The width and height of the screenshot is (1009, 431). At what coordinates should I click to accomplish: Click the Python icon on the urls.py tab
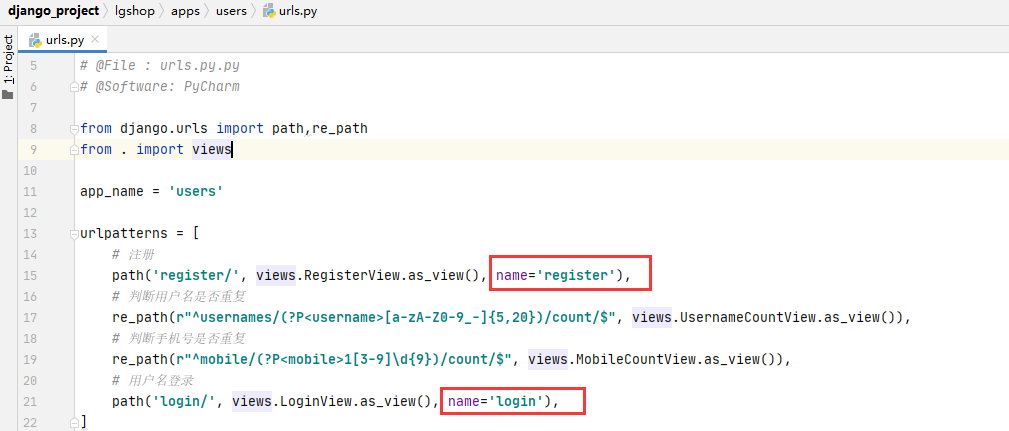35,40
